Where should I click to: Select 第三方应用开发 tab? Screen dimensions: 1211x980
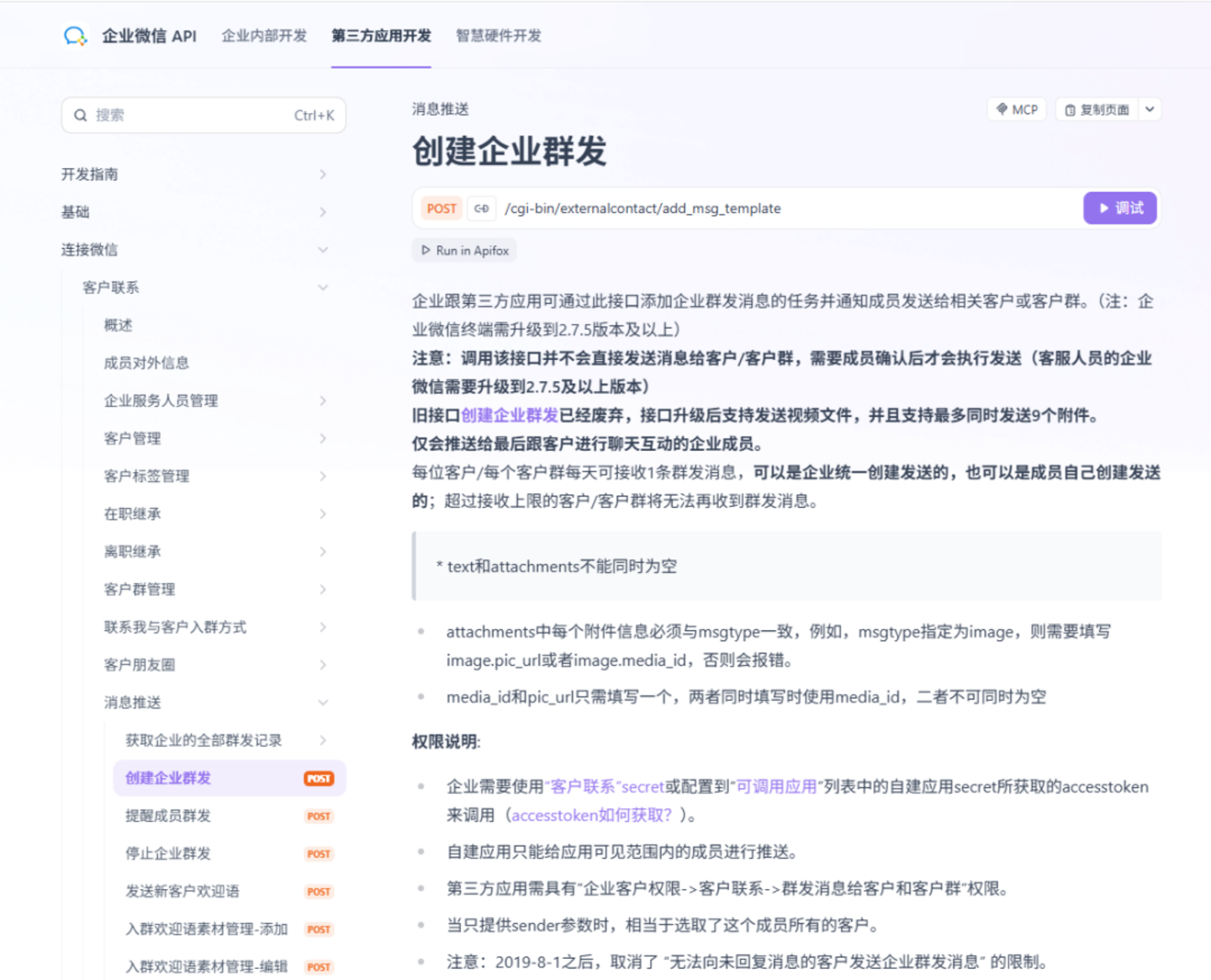coord(381,35)
